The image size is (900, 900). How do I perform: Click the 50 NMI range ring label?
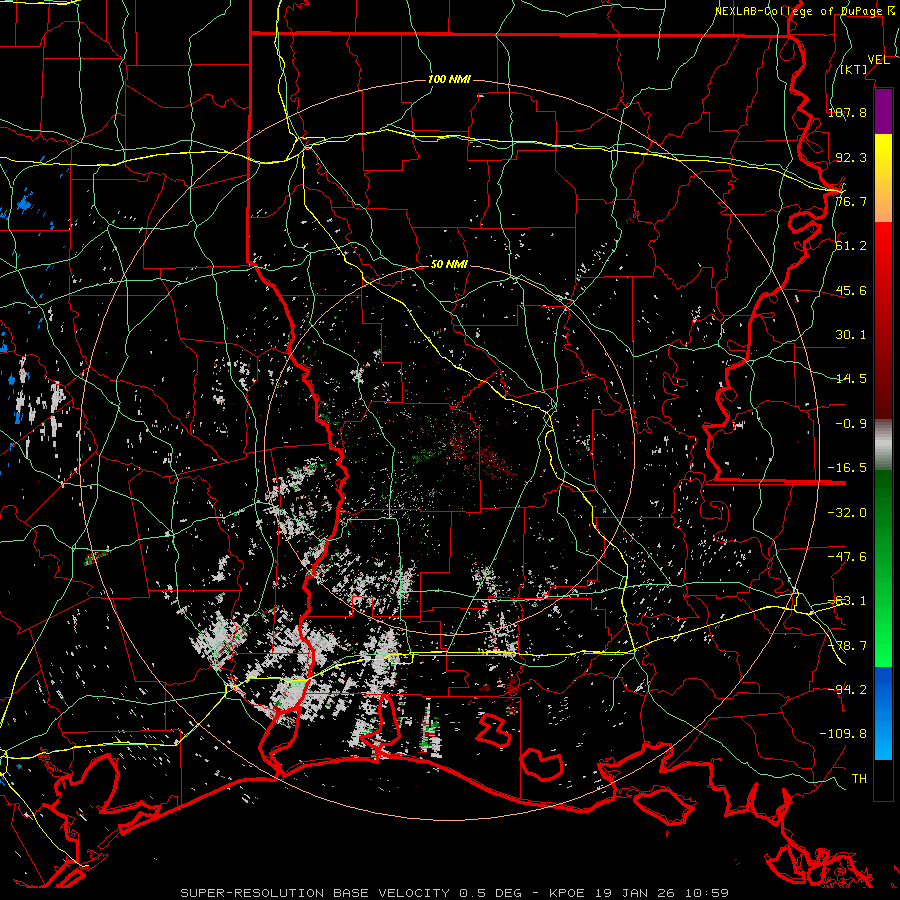coord(449,265)
